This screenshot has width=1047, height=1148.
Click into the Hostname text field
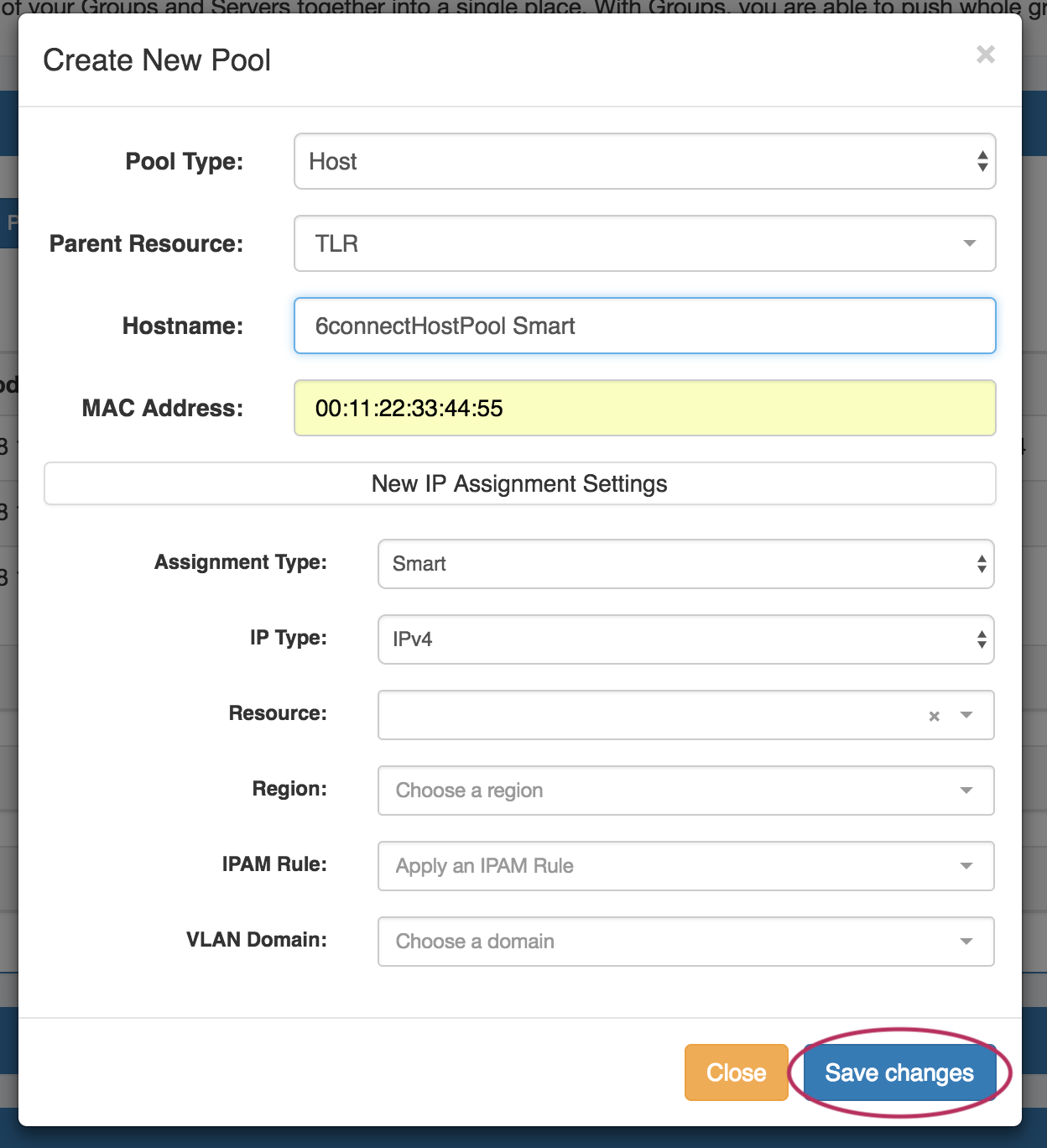[x=644, y=326]
